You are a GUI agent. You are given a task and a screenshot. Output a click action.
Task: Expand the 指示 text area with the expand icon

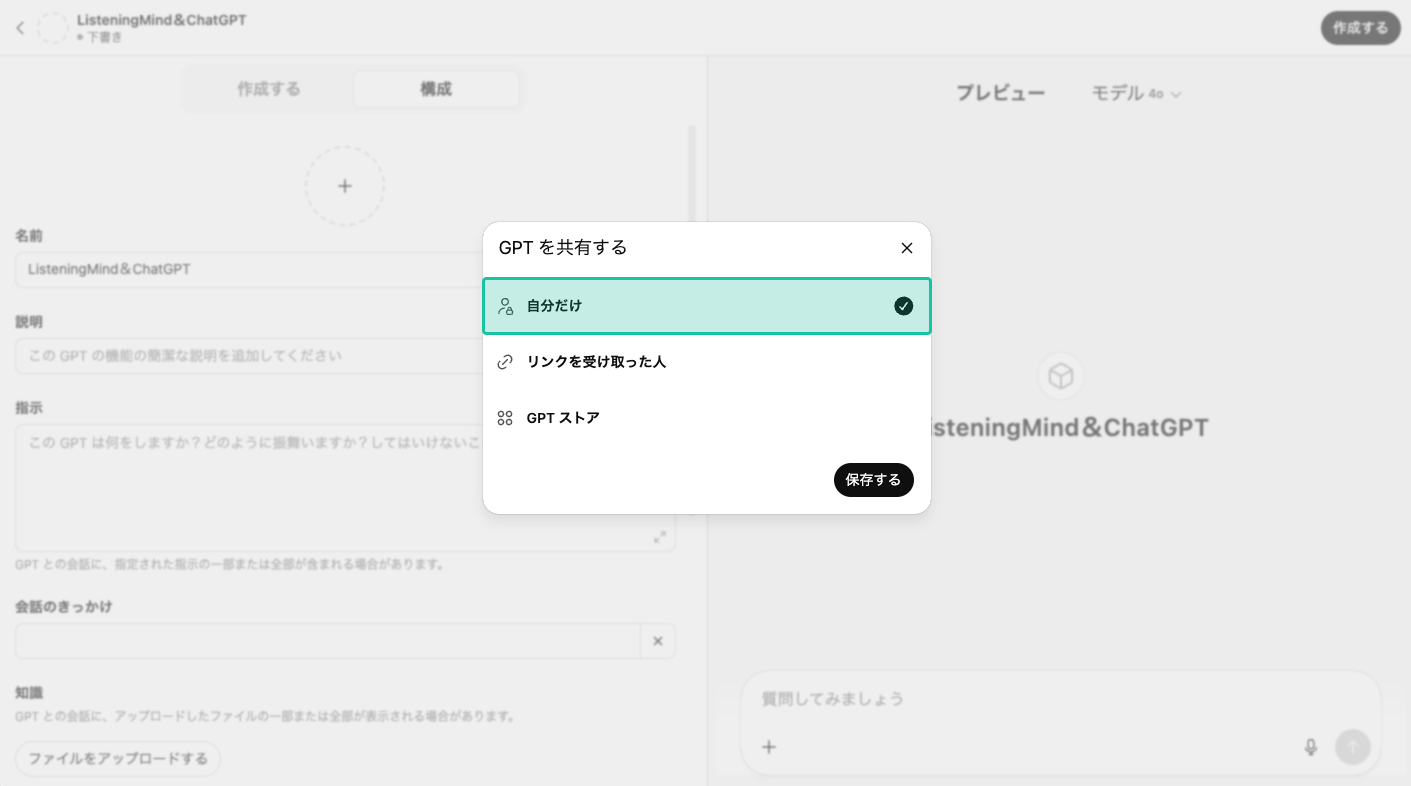click(x=660, y=537)
